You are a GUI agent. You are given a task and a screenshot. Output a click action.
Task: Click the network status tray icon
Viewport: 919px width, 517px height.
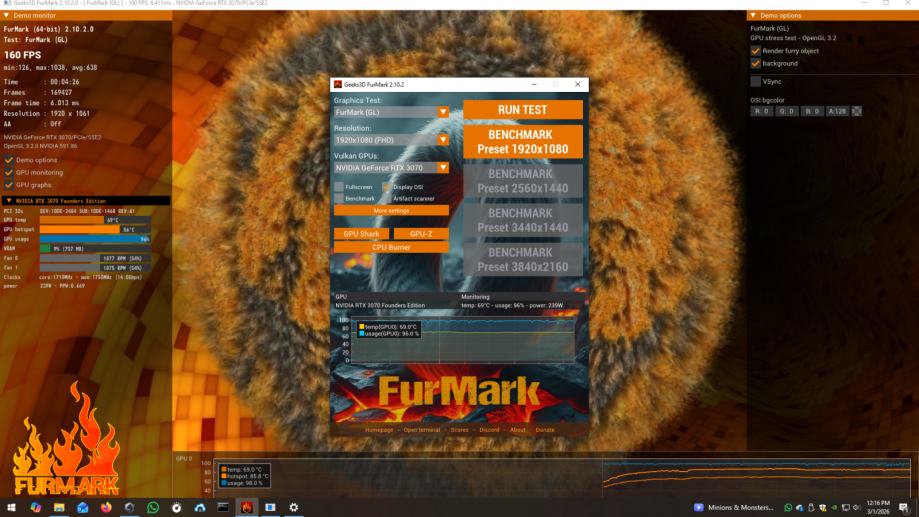pyautogui.click(x=846, y=508)
